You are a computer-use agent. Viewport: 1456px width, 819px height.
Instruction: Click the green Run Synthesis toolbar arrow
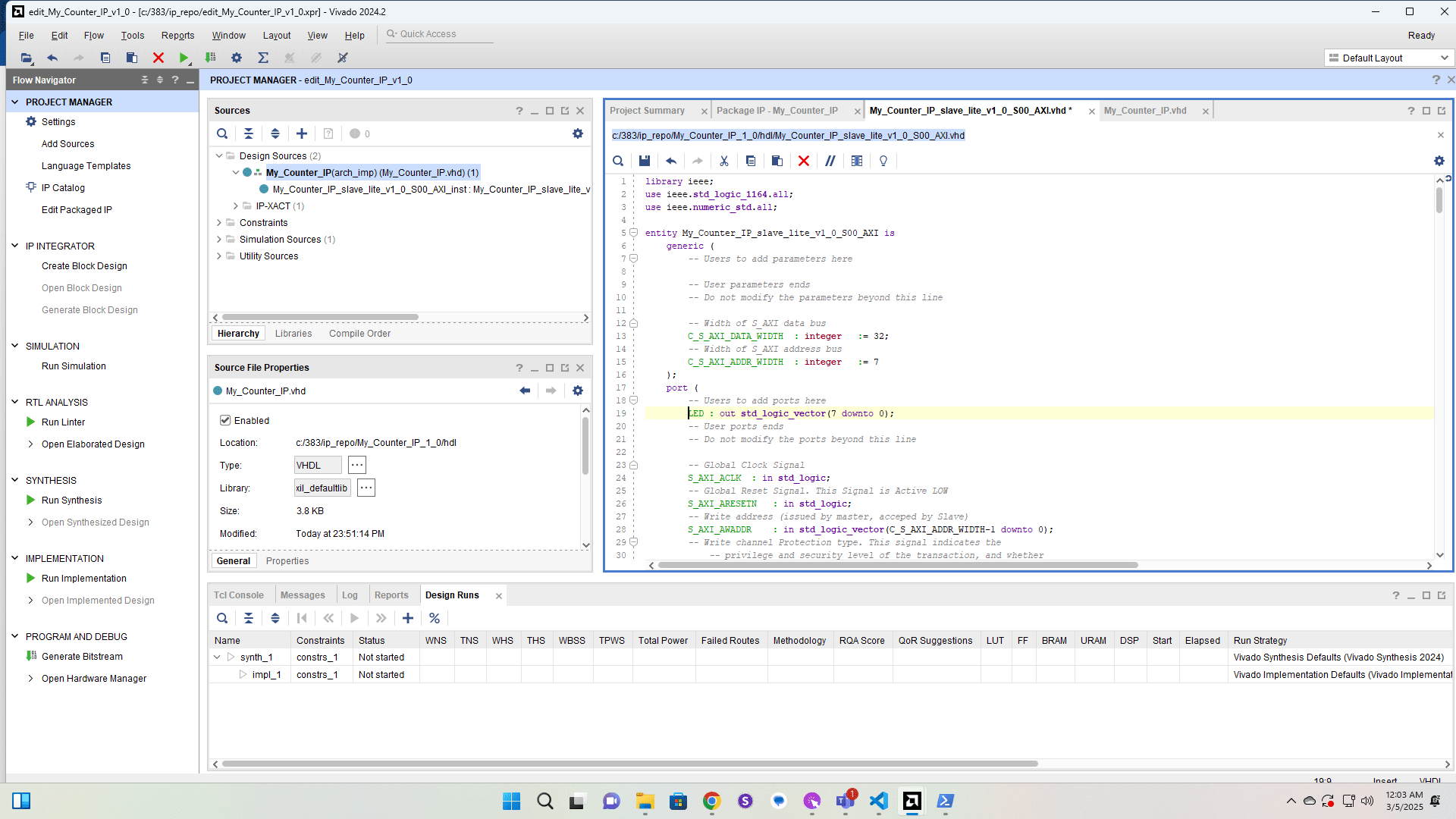click(x=184, y=58)
